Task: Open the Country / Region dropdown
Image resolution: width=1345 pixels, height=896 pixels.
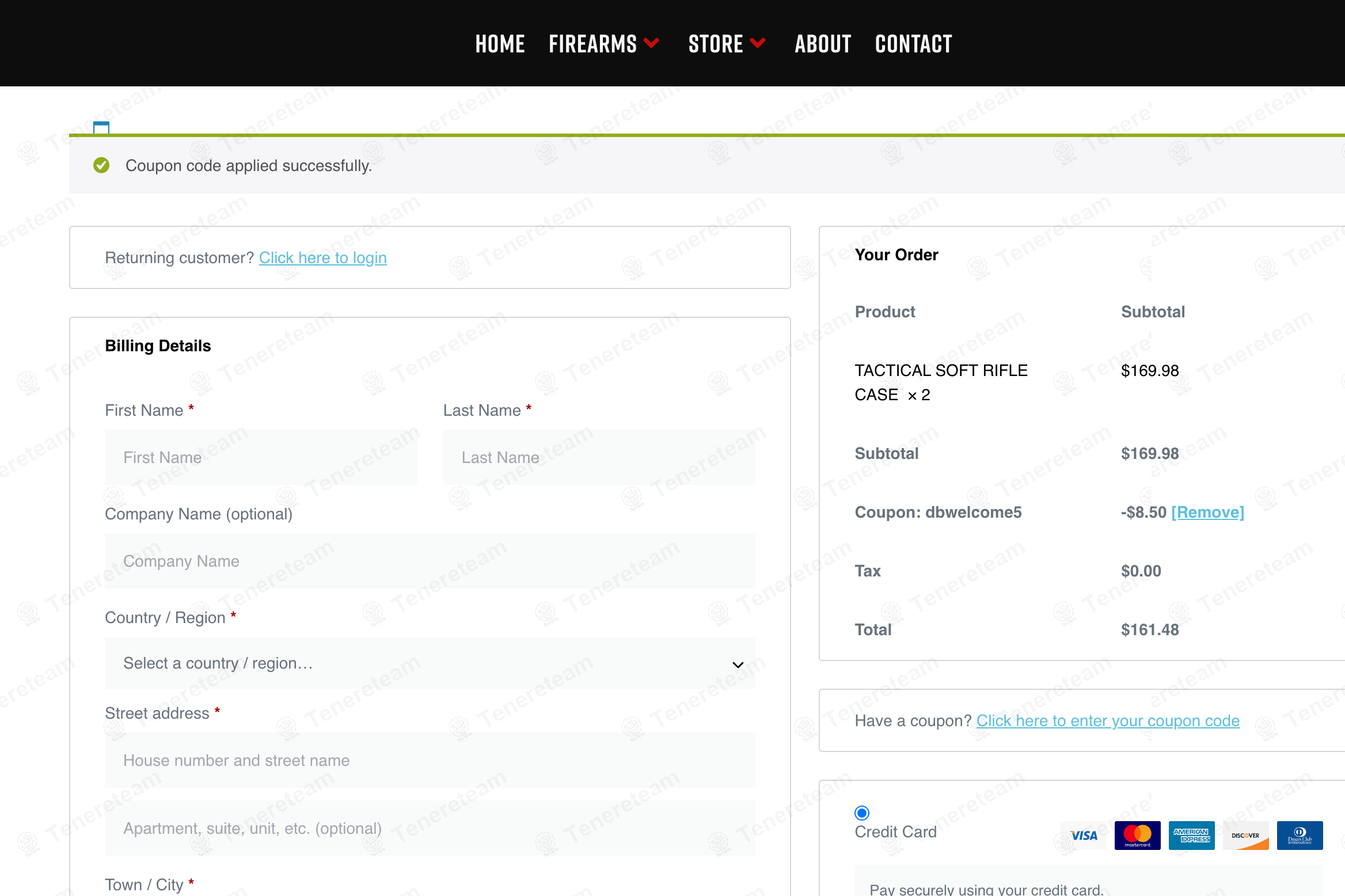Action: (x=430, y=663)
